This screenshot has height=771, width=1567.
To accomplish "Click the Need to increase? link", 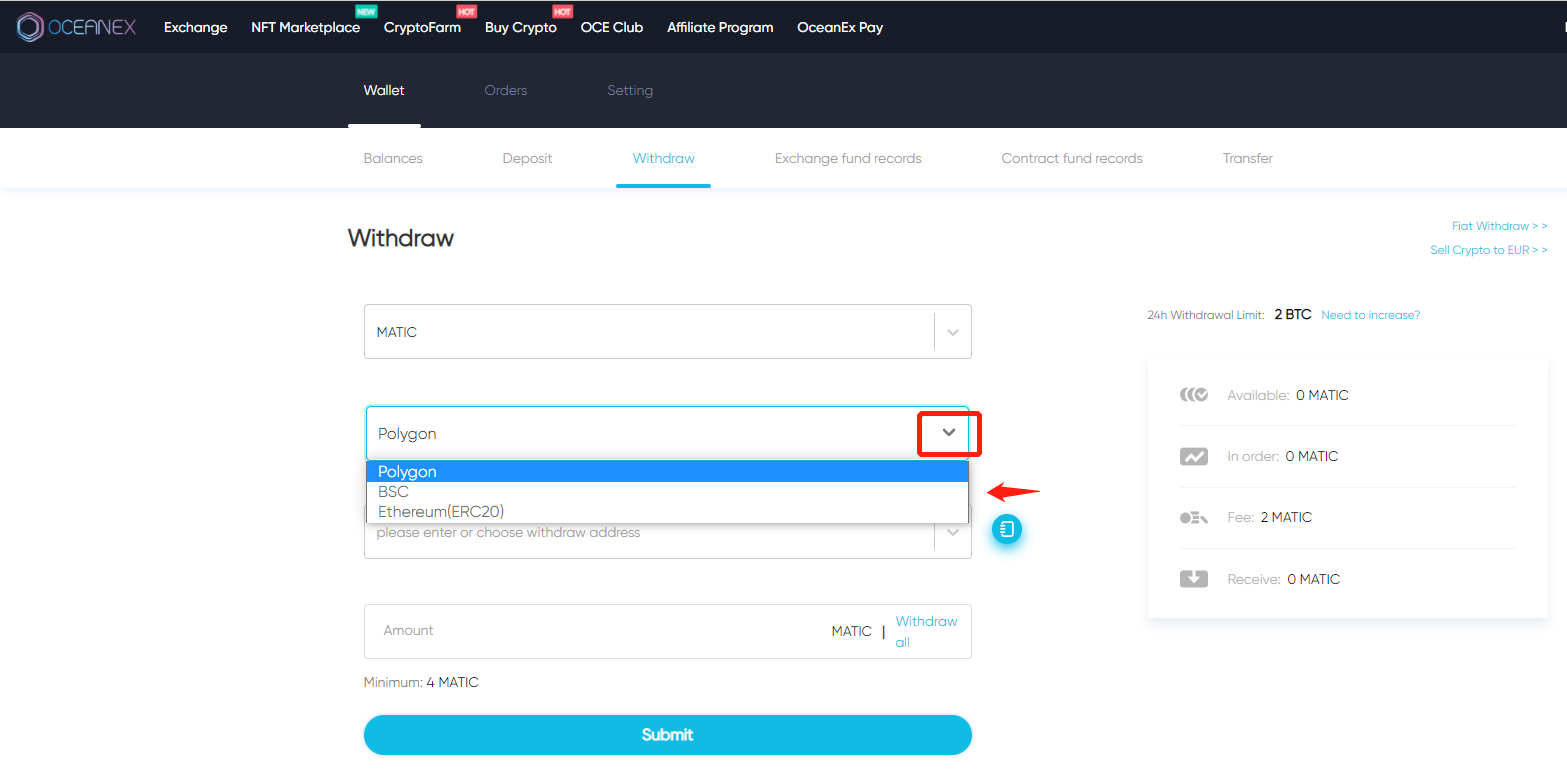I will click(1371, 315).
